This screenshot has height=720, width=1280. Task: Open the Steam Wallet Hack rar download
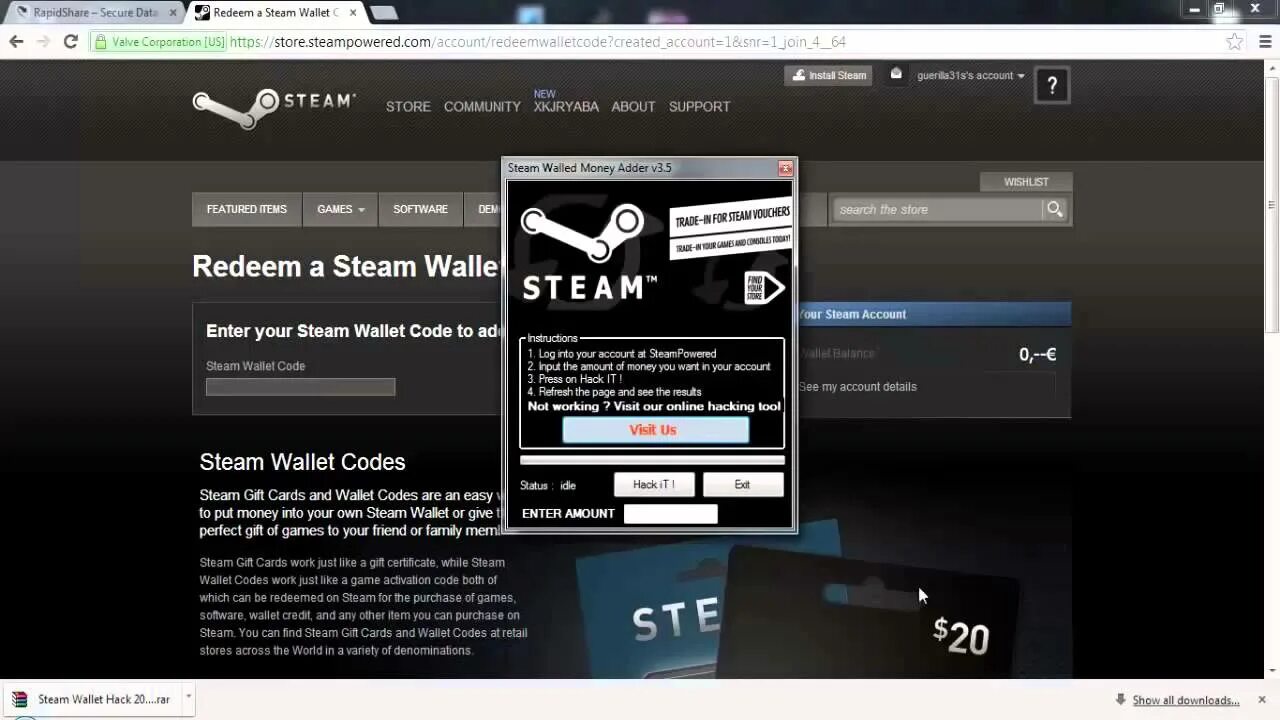point(93,699)
